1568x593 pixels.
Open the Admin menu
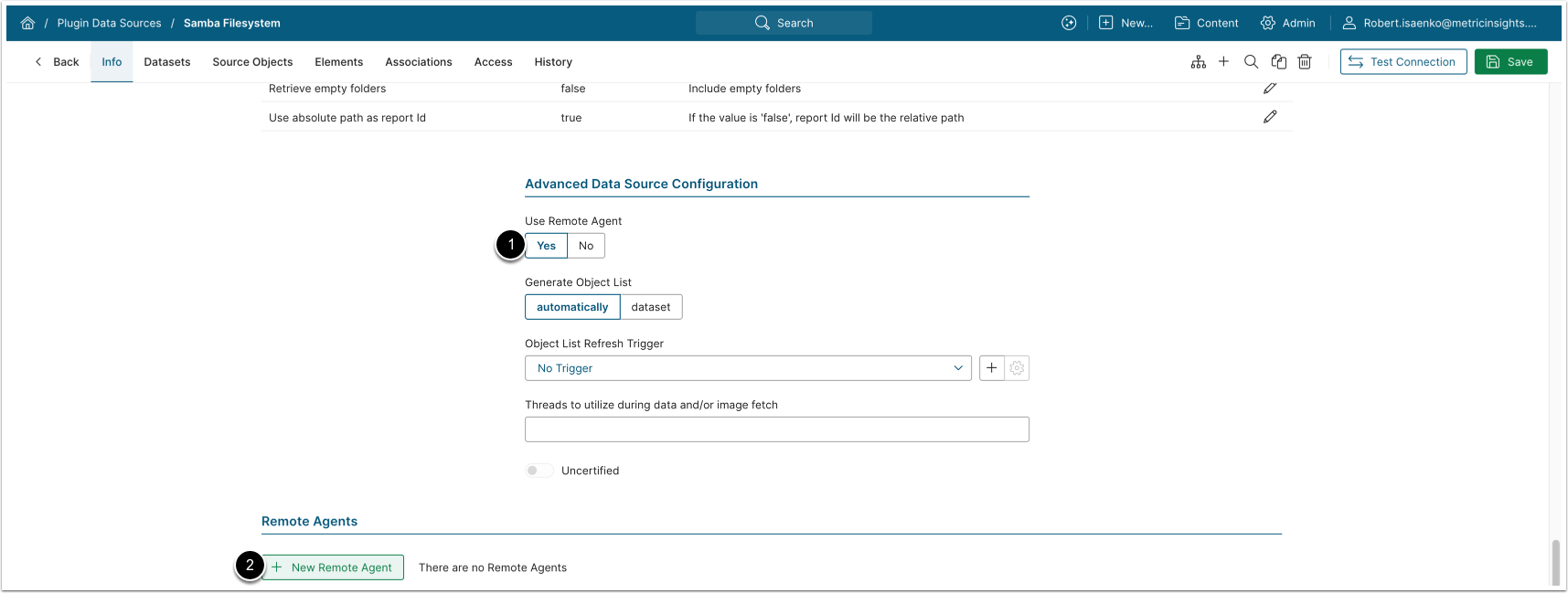tap(1287, 23)
